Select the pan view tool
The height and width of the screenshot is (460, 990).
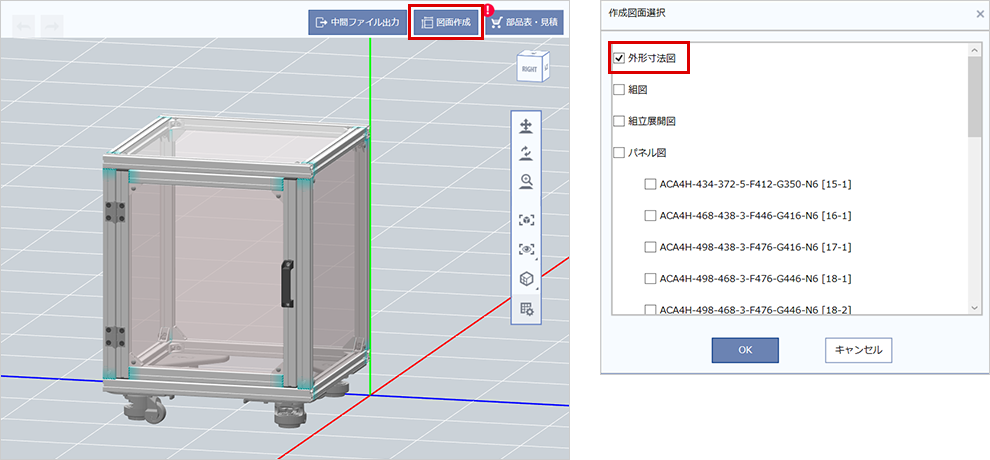coord(526,126)
